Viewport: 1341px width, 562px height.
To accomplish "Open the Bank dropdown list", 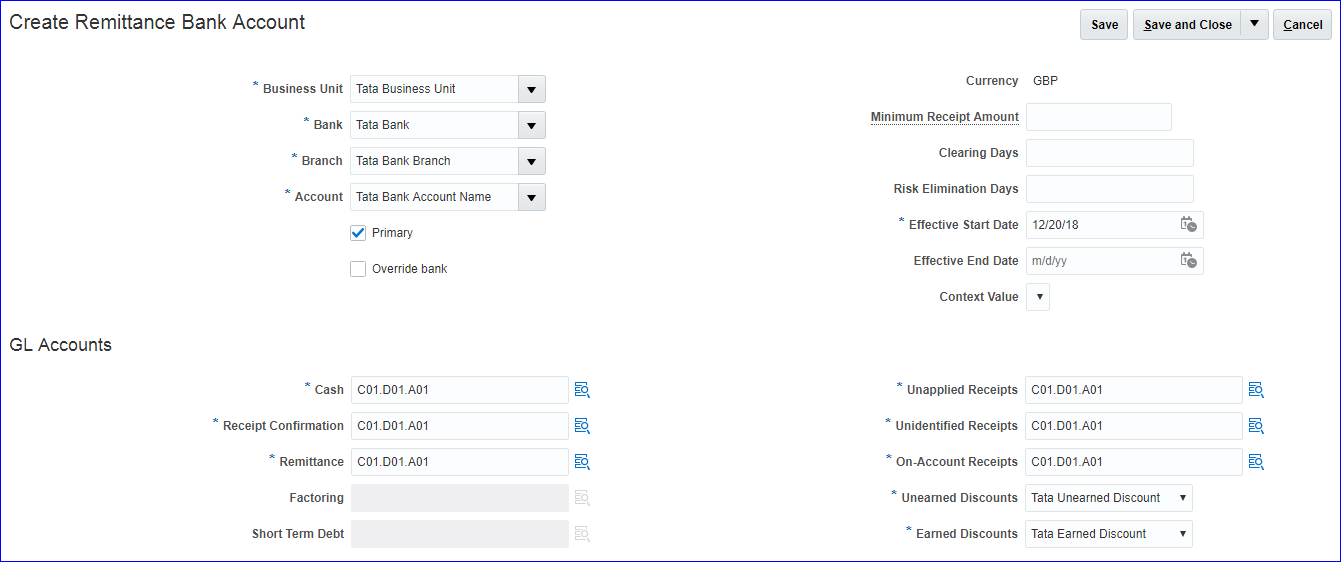I will point(531,125).
